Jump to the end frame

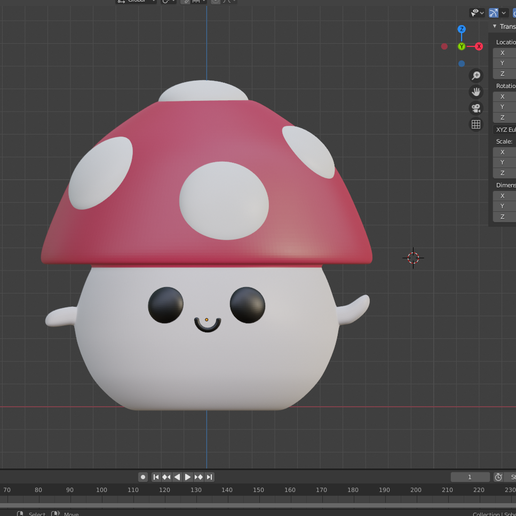tap(209, 477)
